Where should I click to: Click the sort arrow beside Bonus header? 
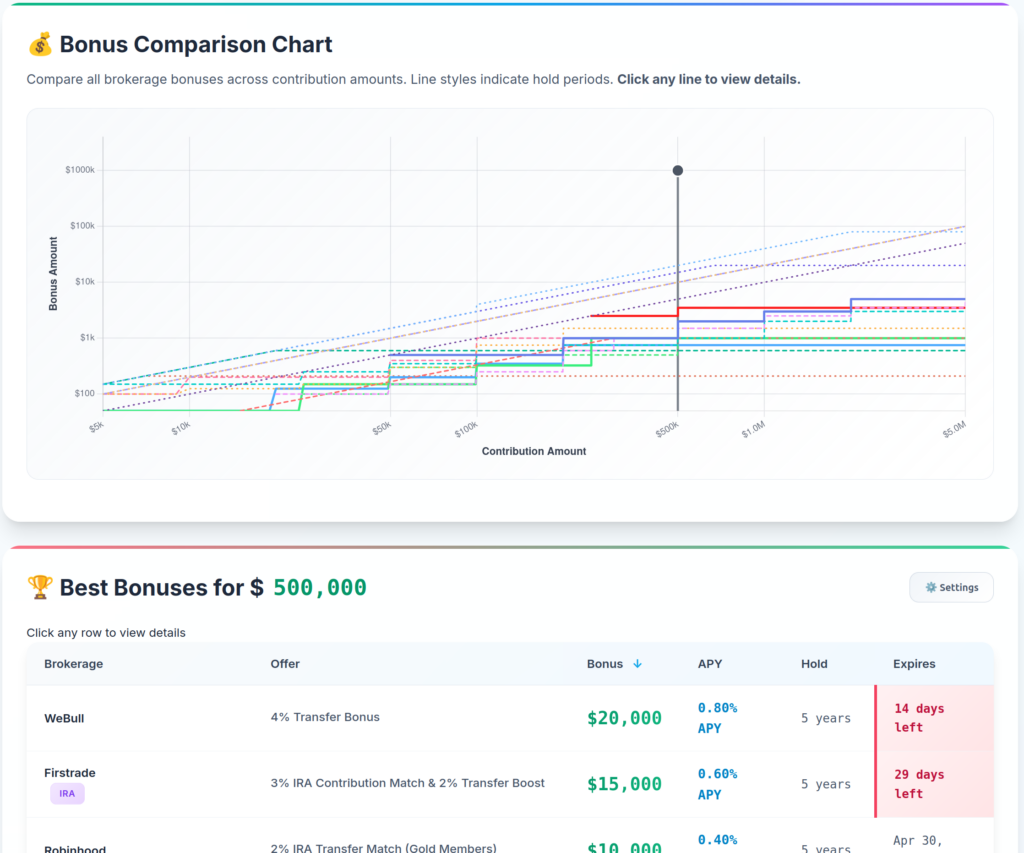point(638,664)
